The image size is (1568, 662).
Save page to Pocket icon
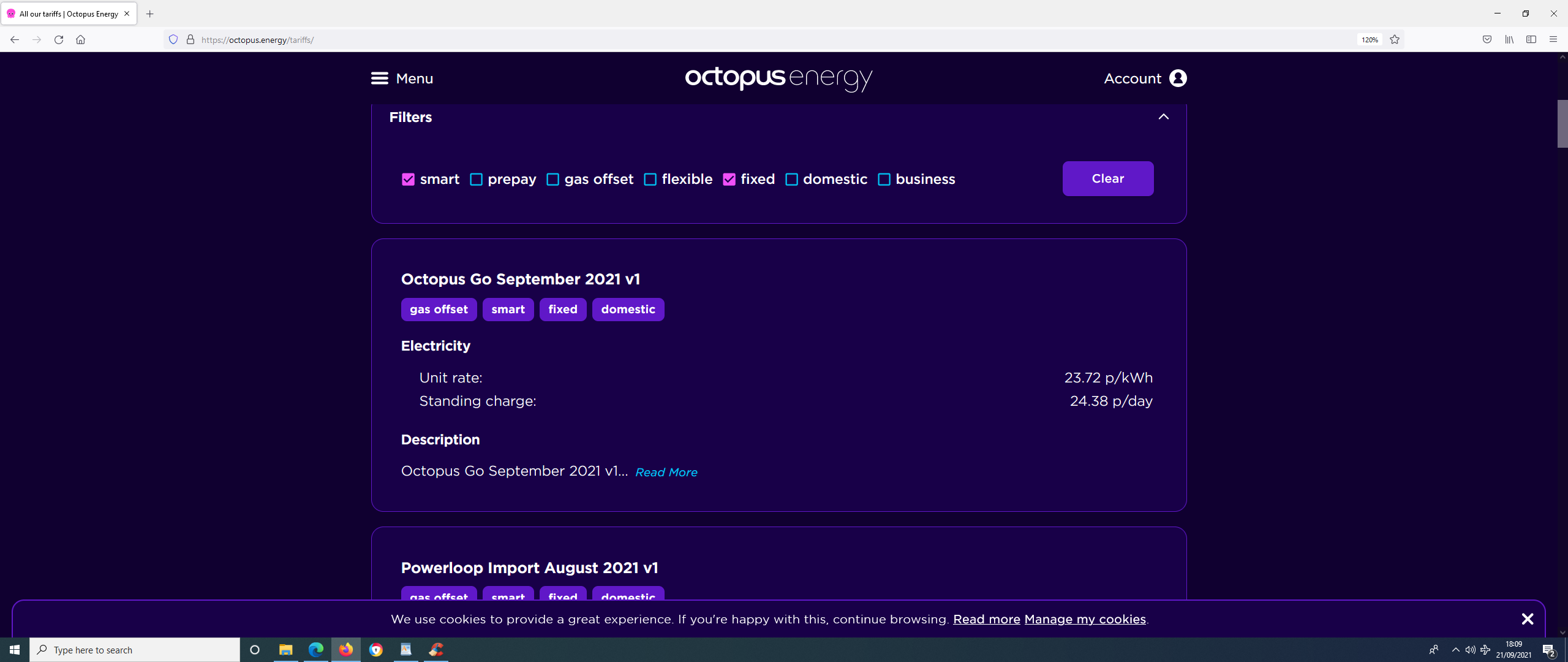(x=1487, y=40)
